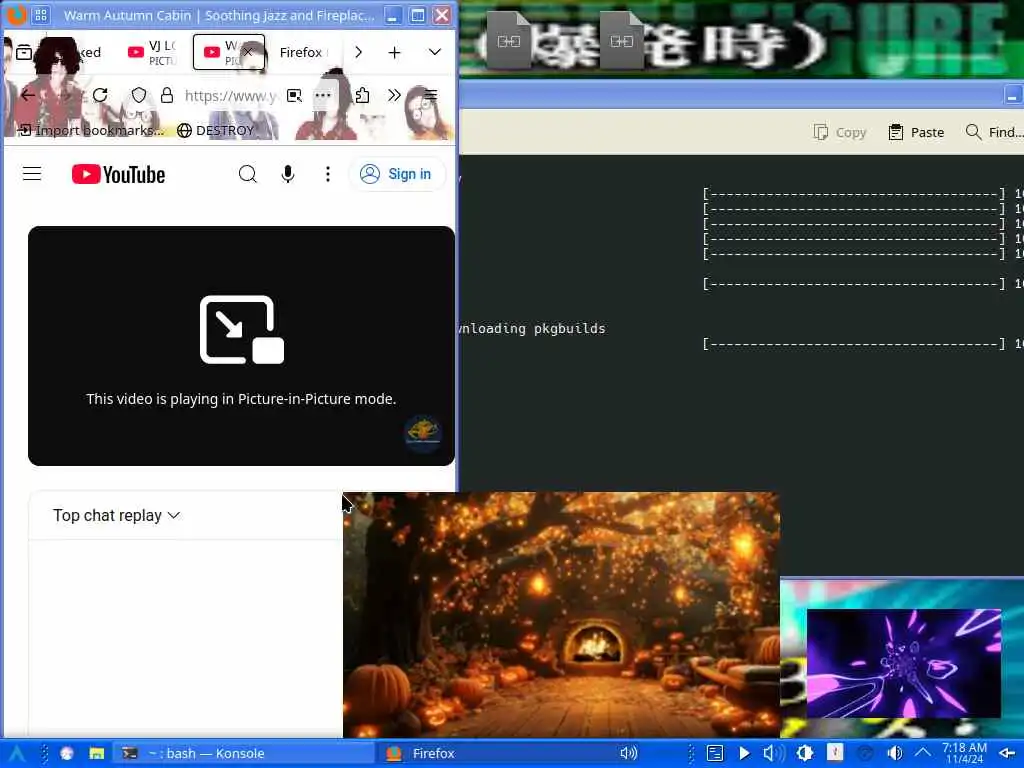Click the autumn fireplace Picture-in-Picture video
This screenshot has height=768, width=1024.
click(x=561, y=615)
